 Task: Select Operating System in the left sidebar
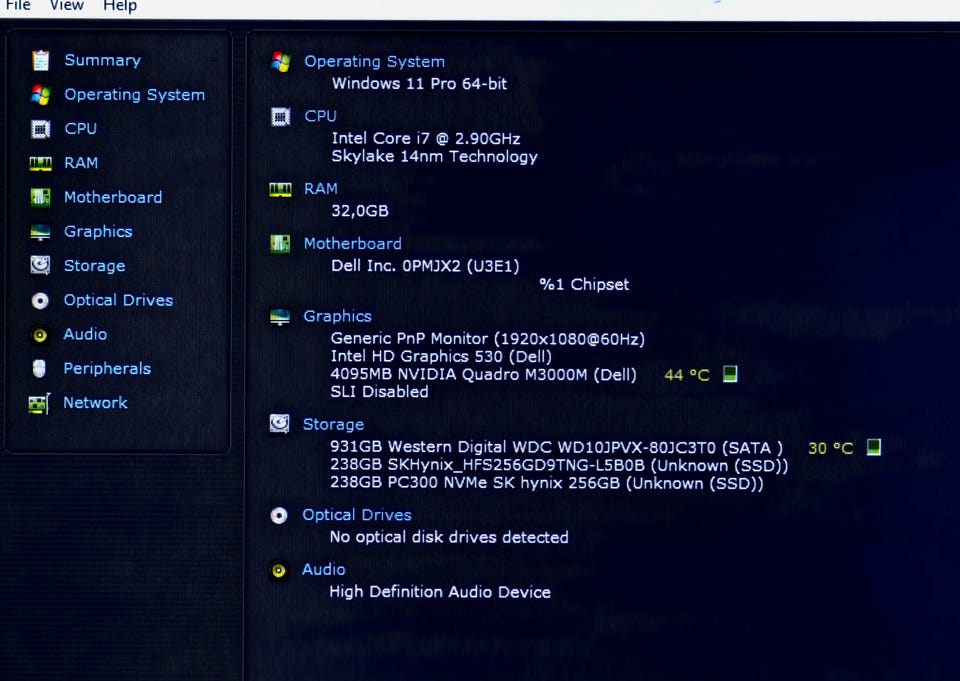tap(134, 95)
